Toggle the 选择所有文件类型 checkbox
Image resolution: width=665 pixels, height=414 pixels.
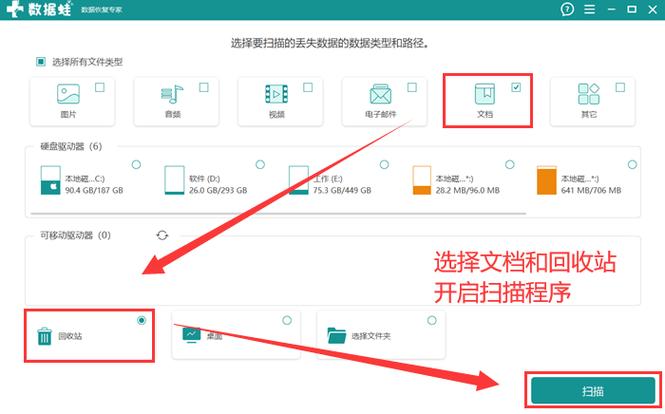coord(41,62)
